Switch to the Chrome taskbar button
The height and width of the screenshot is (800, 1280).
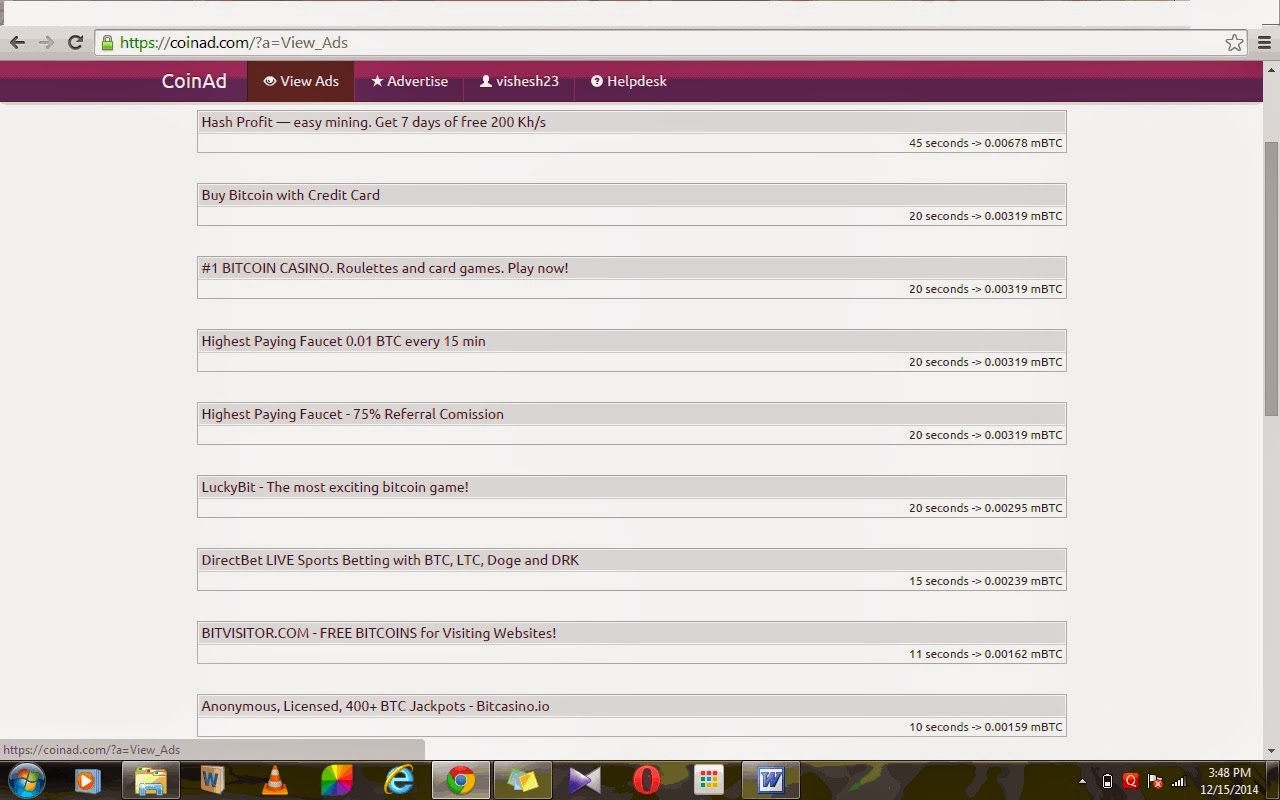click(460, 780)
